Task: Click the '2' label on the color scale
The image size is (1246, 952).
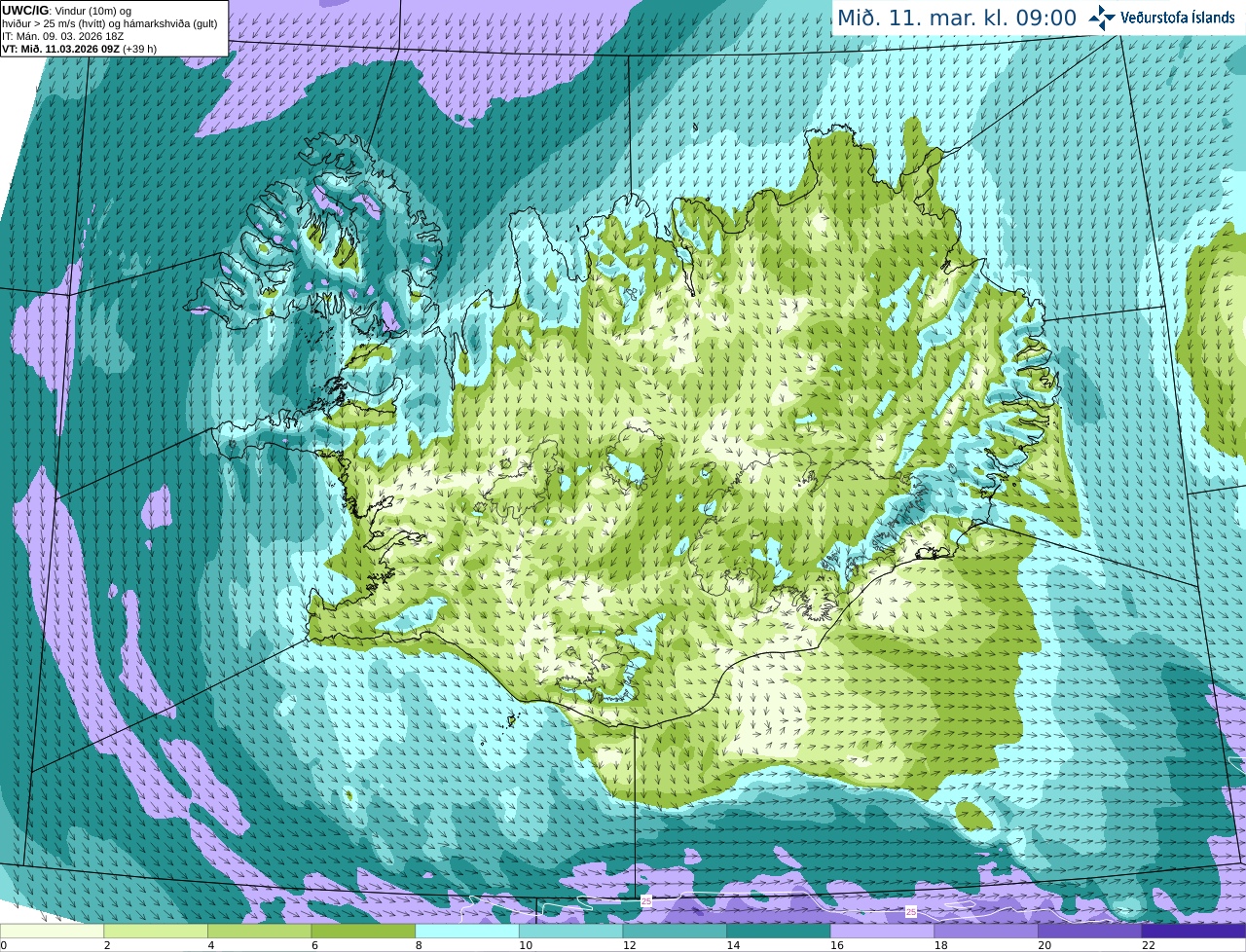Action: [x=107, y=945]
